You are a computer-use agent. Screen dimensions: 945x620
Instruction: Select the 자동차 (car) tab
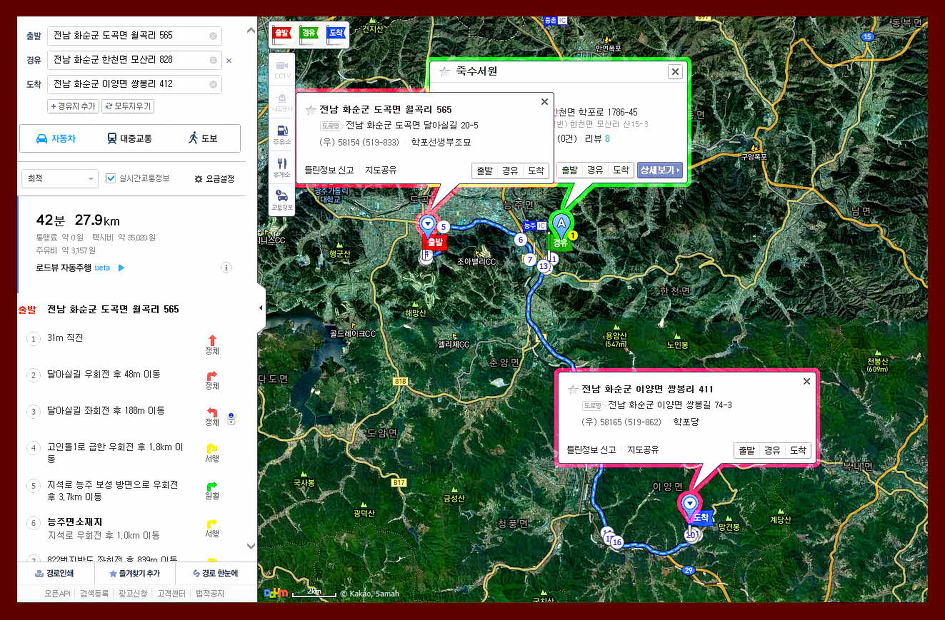(56, 139)
